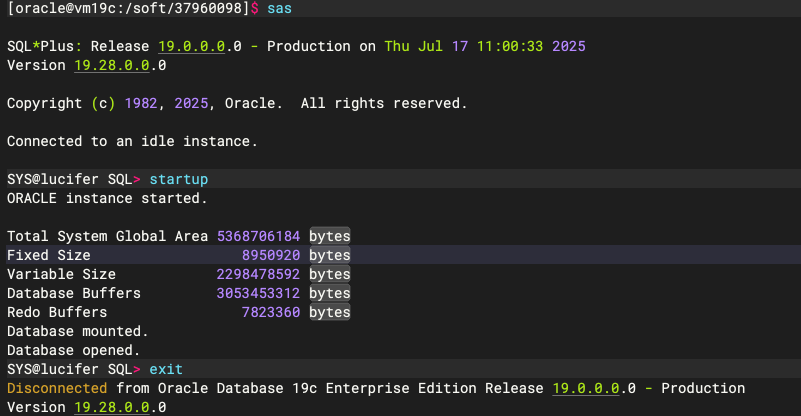801x416 pixels.
Task: Click the Oracle copyright notice line
Action: [x=236, y=103]
